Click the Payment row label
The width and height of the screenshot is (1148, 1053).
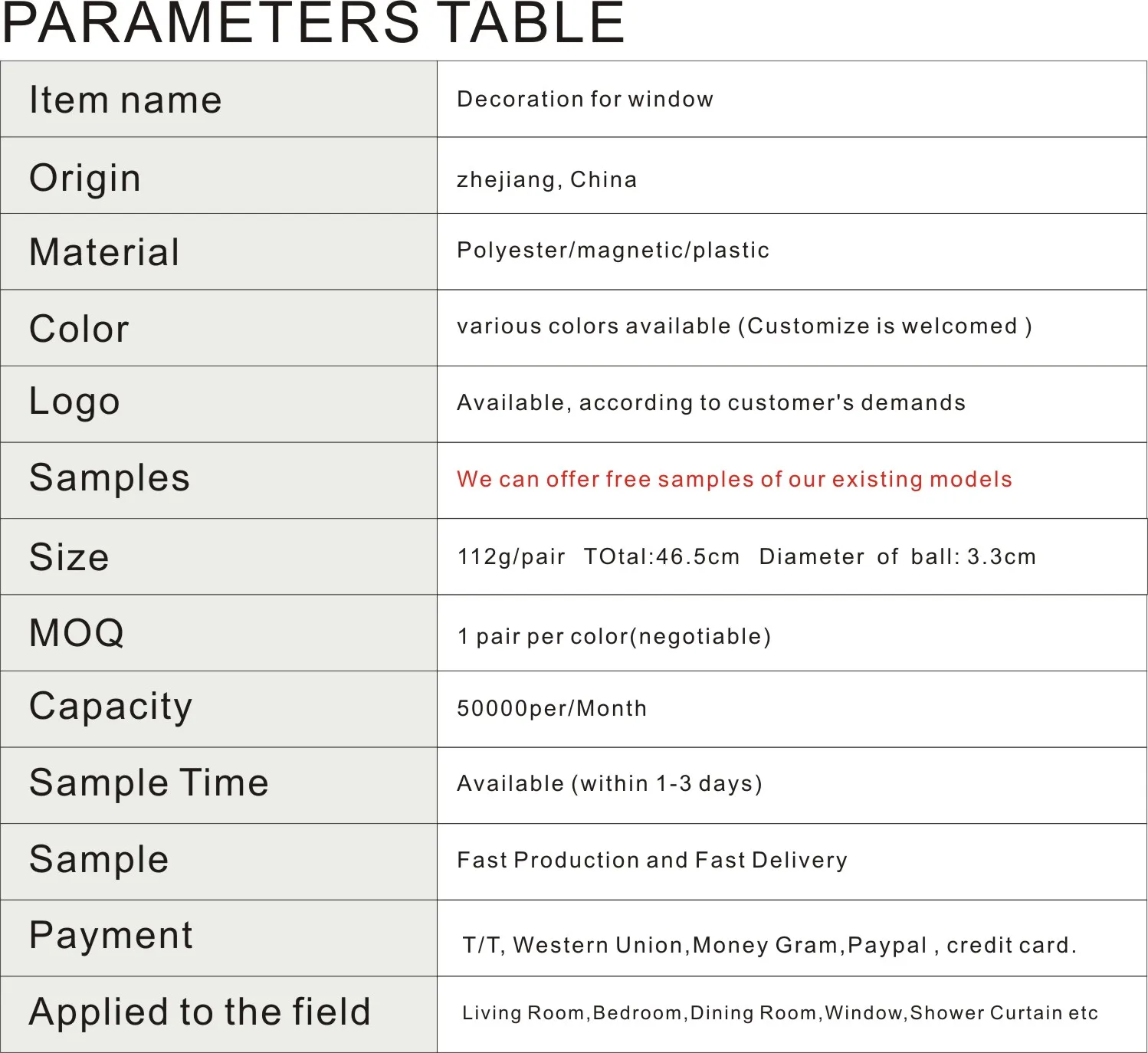click(111, 936)
